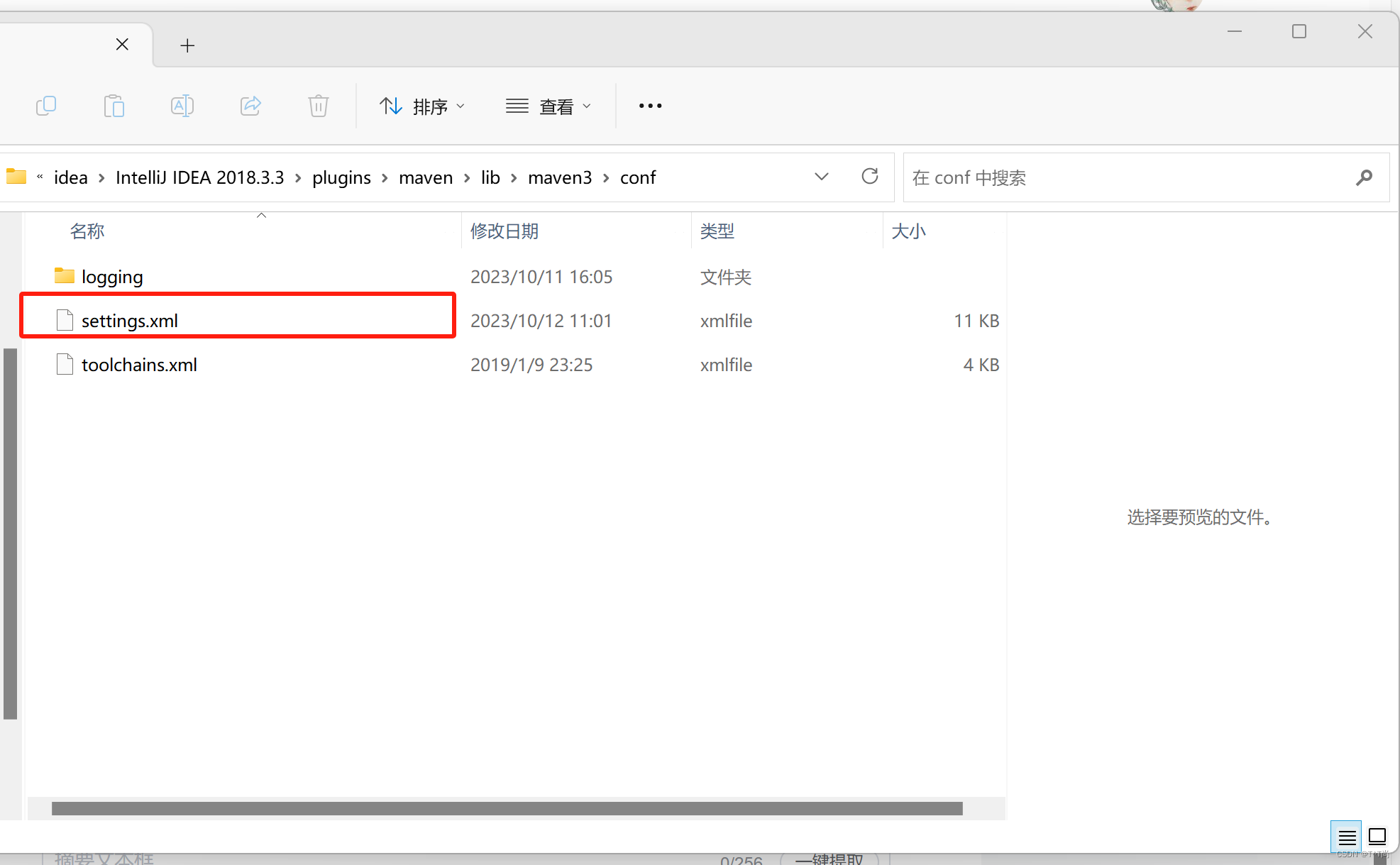Image resolution: width=1400 pixels, height=865 pixels.
Task: Open the three-dots more options menu
Action: pos(650,106)
